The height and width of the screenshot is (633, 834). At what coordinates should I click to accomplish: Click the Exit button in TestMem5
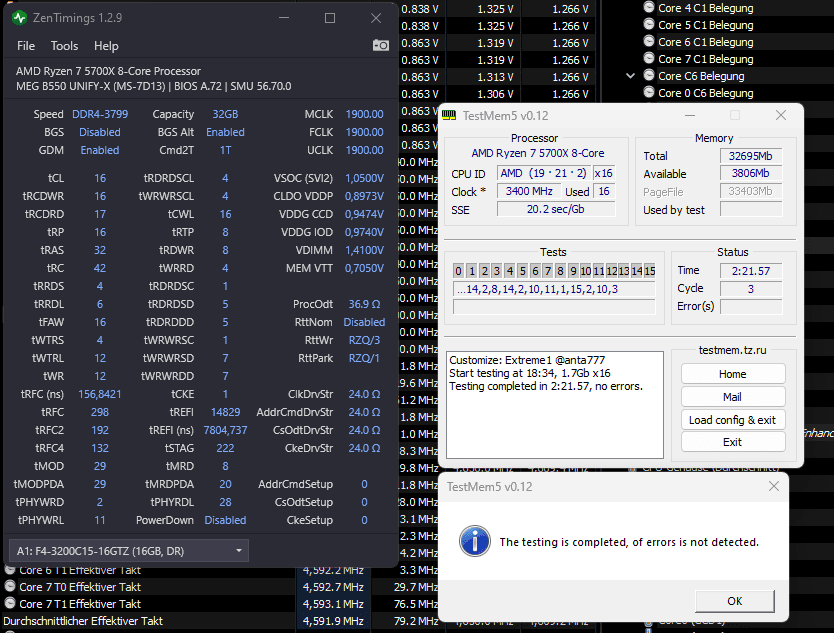pyautogui.click(x=732, y=442)
